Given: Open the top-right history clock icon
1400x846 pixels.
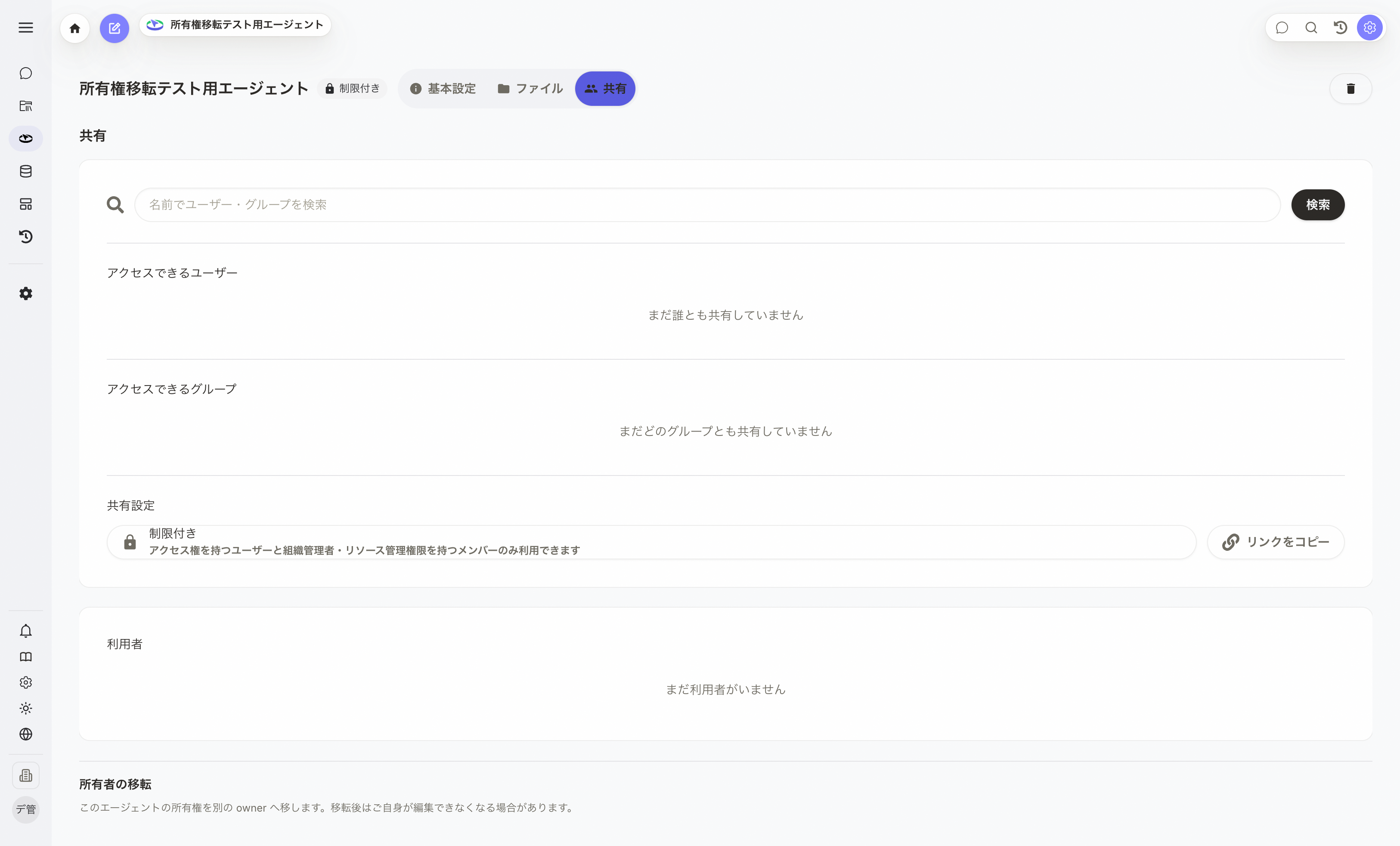Looking at the screenshot, I should (1340, 28).
